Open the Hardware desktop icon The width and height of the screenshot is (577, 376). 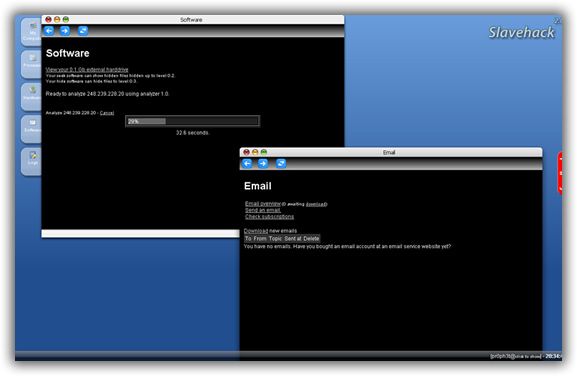coord(31,96)
